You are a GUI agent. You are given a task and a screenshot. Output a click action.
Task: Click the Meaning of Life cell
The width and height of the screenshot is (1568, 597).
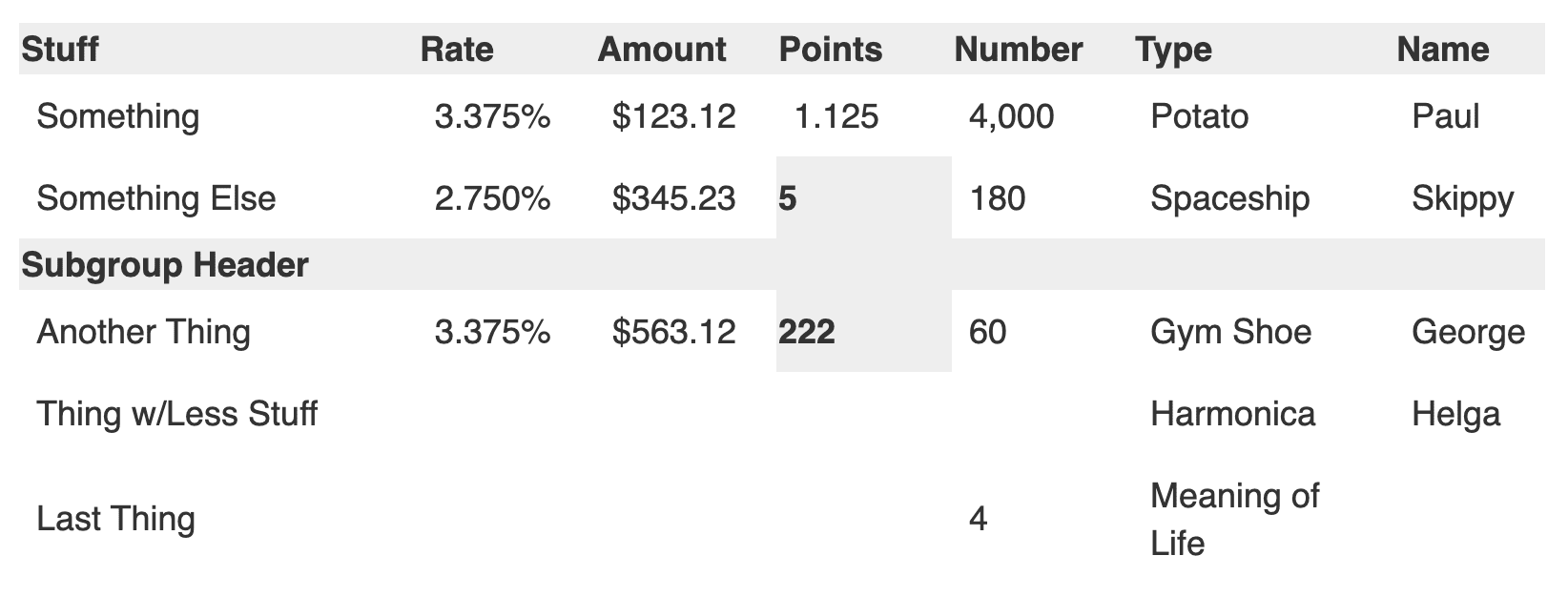[1234, 519]
